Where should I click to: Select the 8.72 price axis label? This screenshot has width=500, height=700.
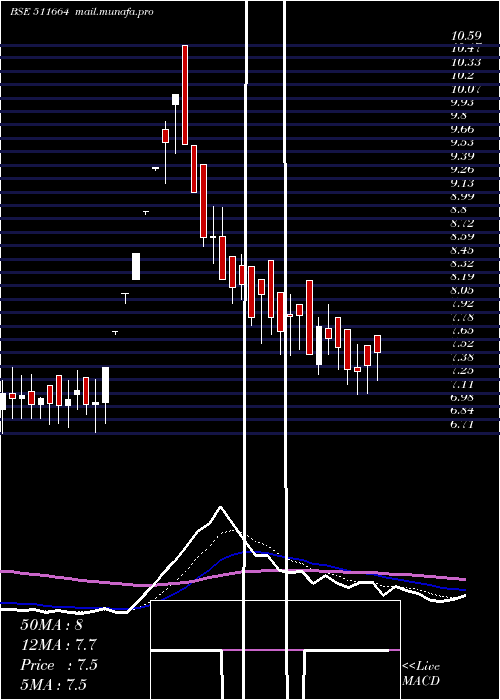pyautogui.click(x=462, y=223)
